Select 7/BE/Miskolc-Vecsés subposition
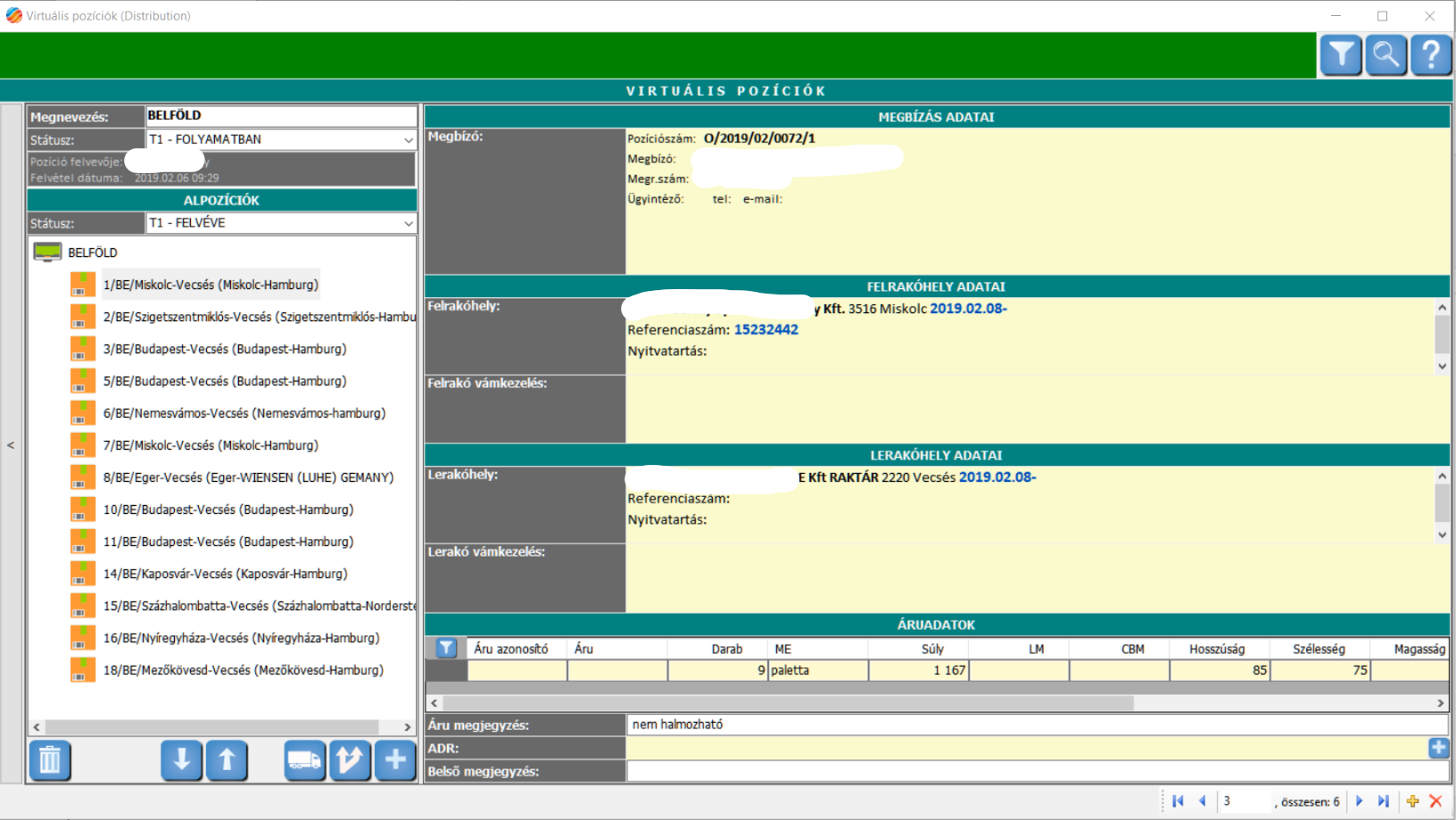The image size is (1456, 820). (211, 445)
